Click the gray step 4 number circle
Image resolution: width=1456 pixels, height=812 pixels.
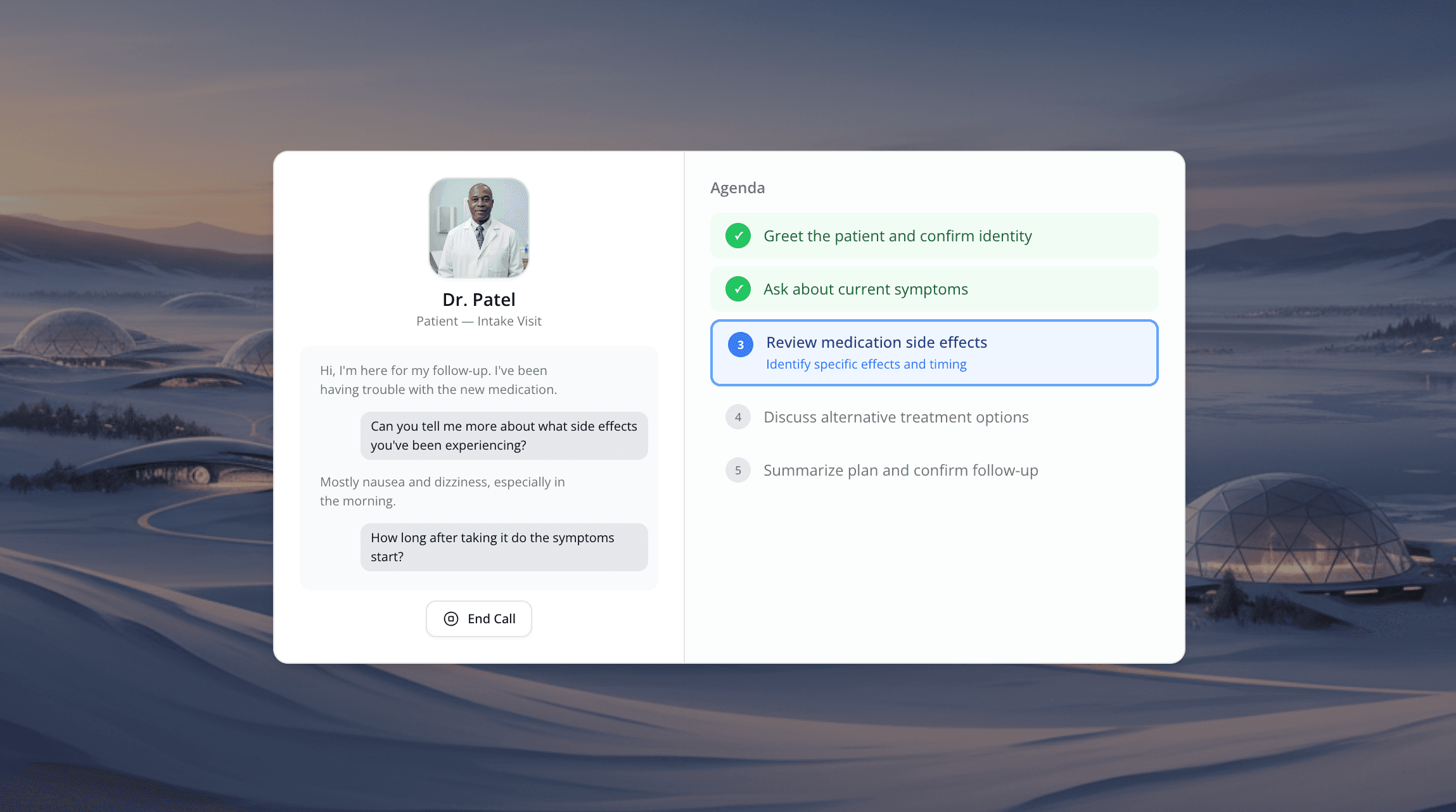click(738, 417)
